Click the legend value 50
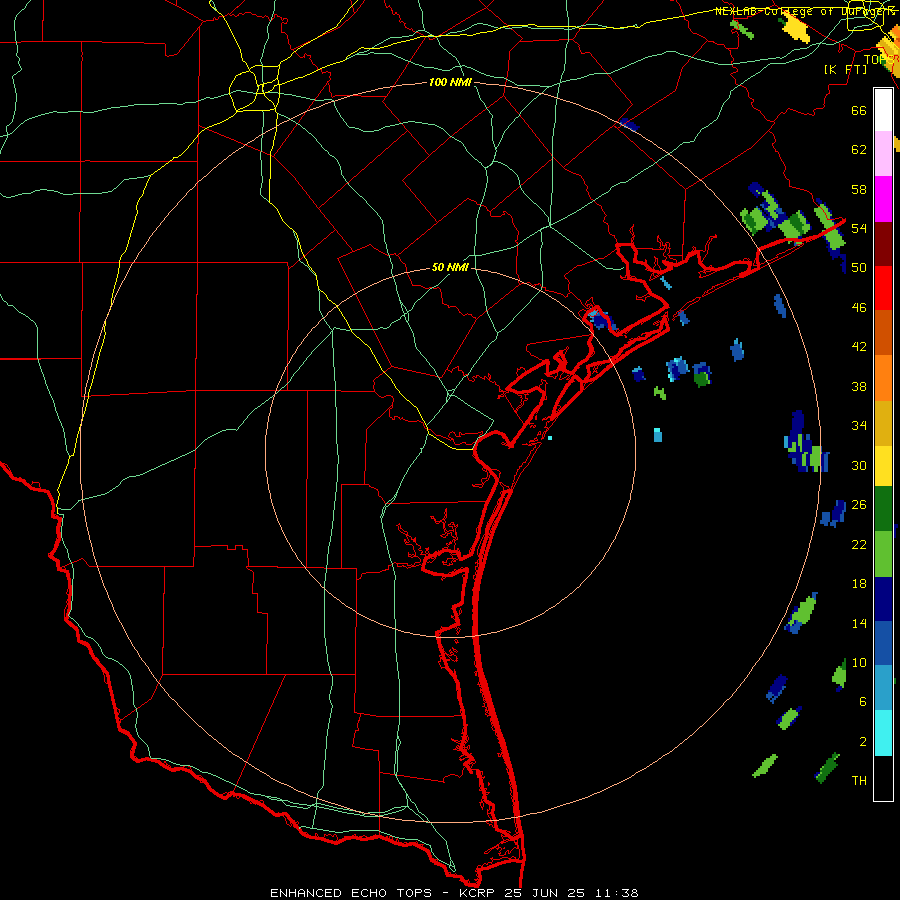900x900 pixels. click(x=859, y=267)
